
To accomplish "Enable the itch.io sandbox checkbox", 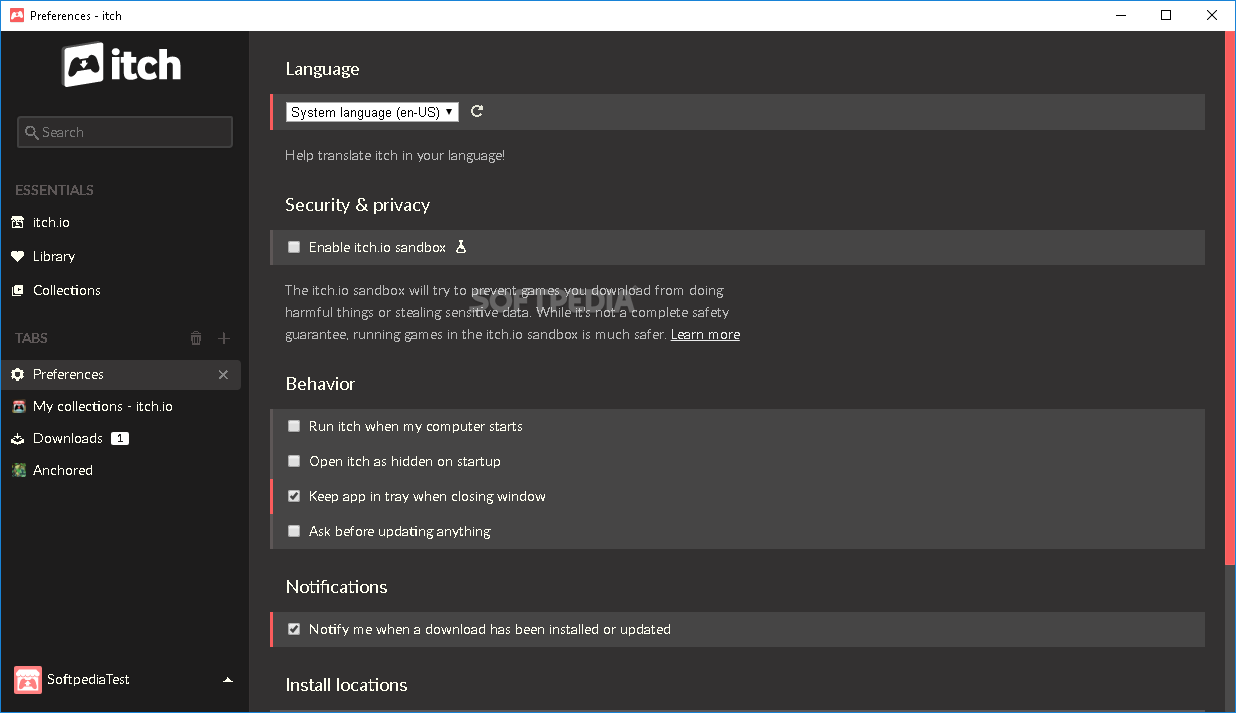I will (x=294, y=247).
